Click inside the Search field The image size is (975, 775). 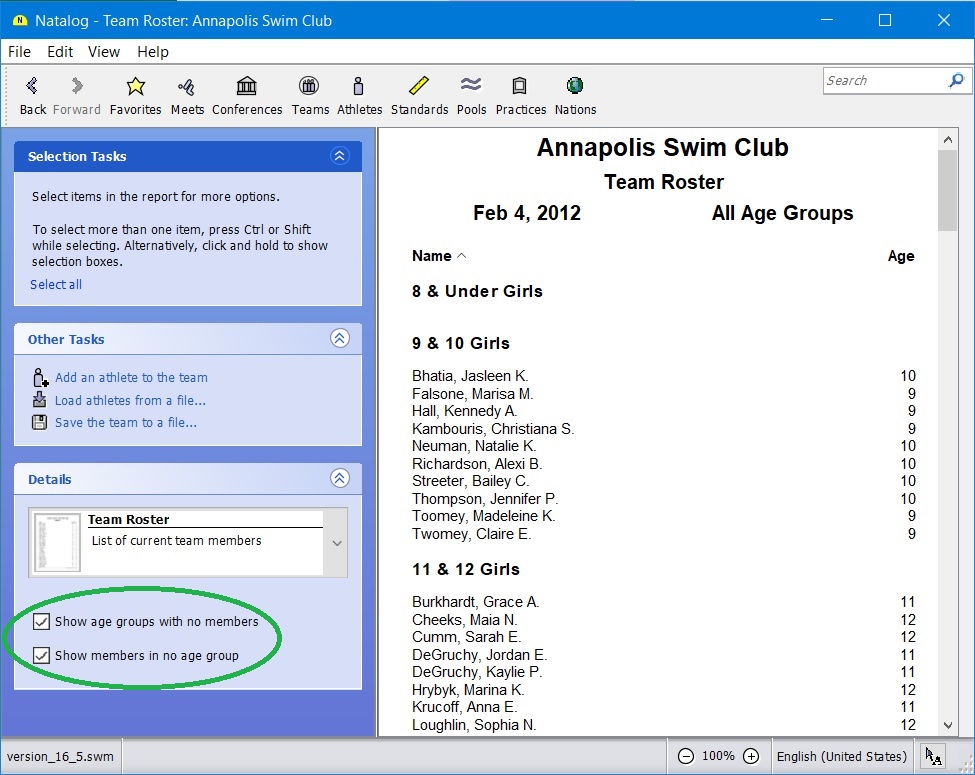click(x=883, y=81)
